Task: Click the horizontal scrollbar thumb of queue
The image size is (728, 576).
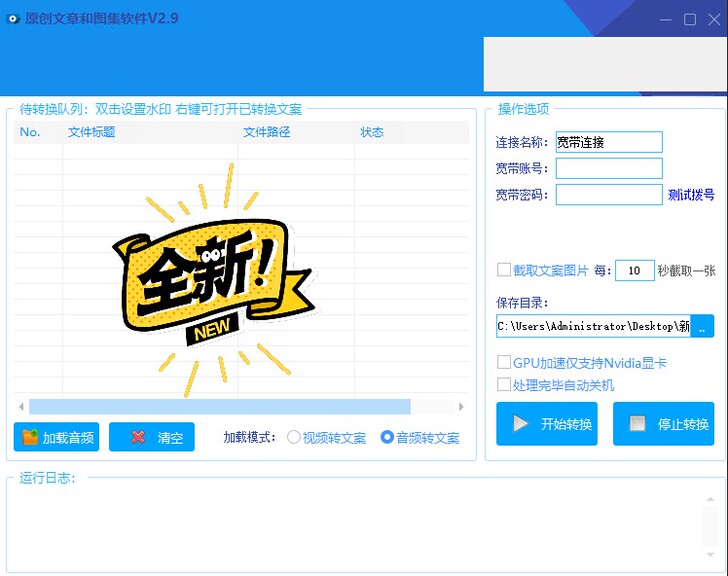Action: [x=220, y=407]
